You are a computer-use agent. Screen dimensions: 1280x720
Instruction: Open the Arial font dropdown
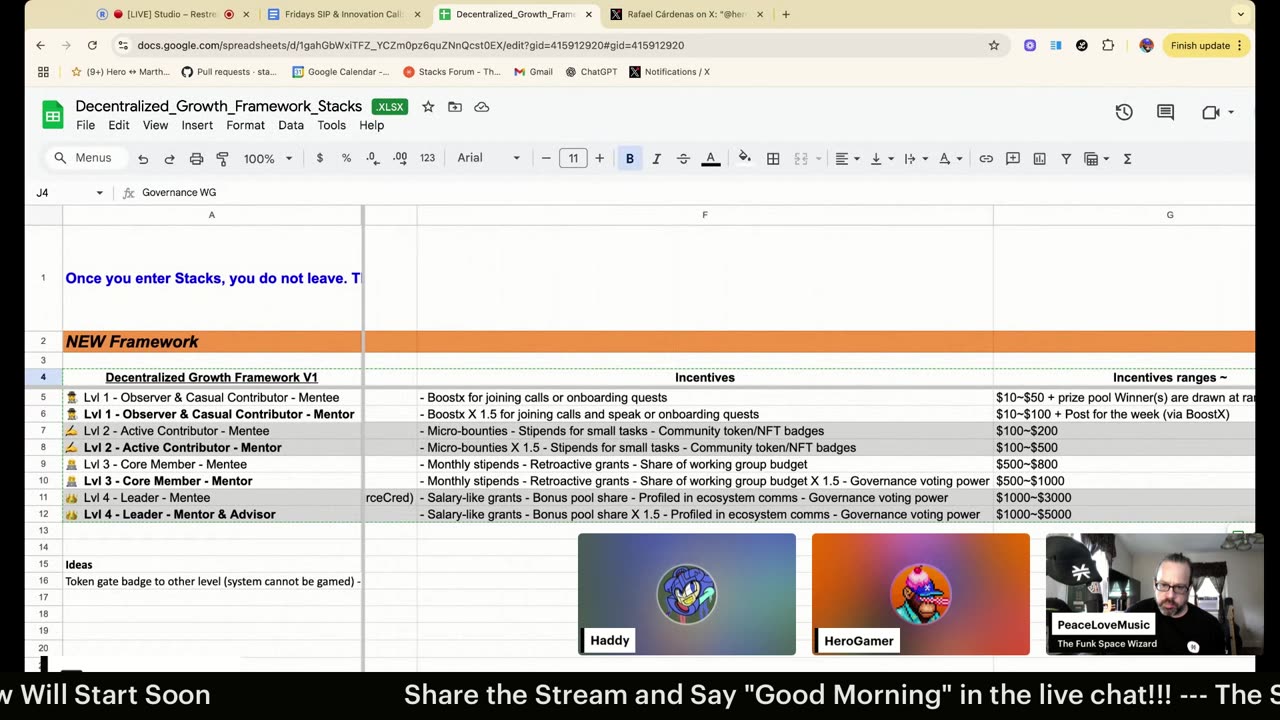click(488, 158)
